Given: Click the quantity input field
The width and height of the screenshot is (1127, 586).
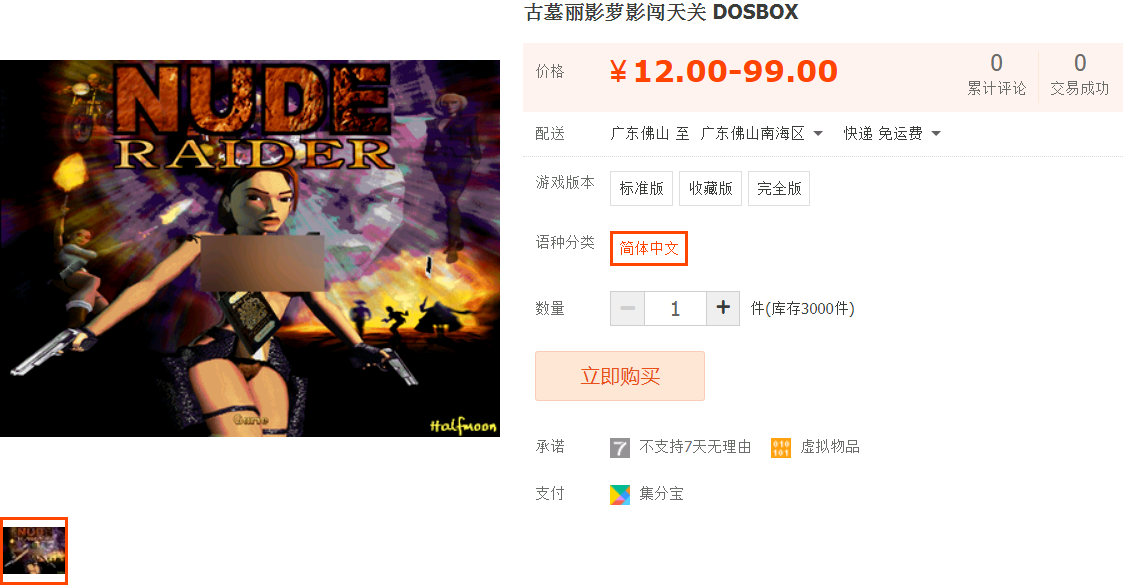Looking at the screenshot, I should [x=675, y=308].
